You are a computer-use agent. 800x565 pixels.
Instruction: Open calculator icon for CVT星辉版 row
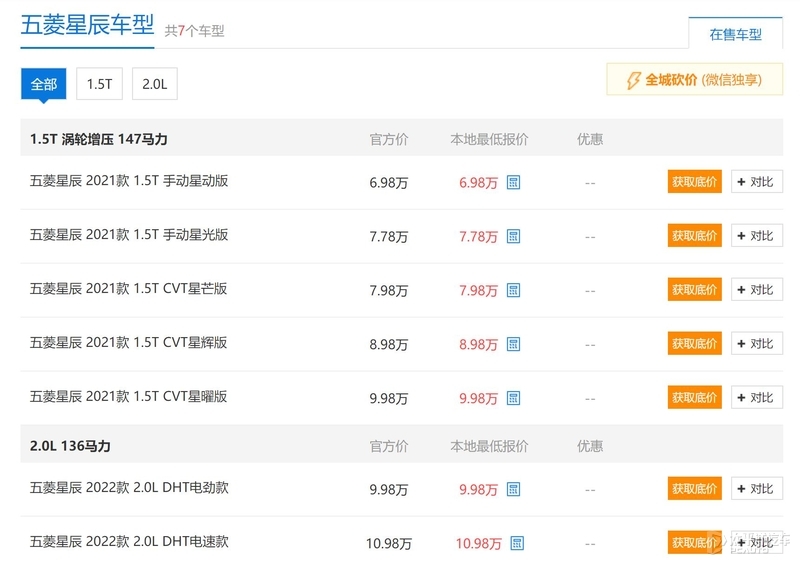tap(513, 345)
